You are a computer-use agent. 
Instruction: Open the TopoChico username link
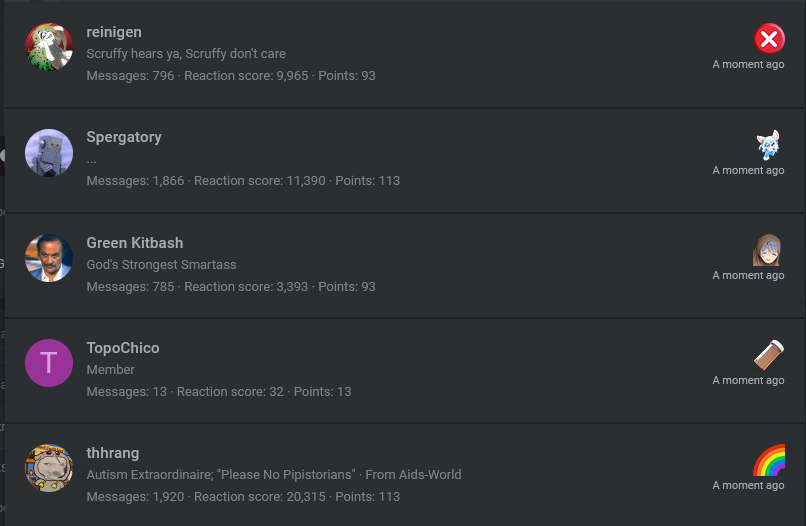tap(123, 348)
